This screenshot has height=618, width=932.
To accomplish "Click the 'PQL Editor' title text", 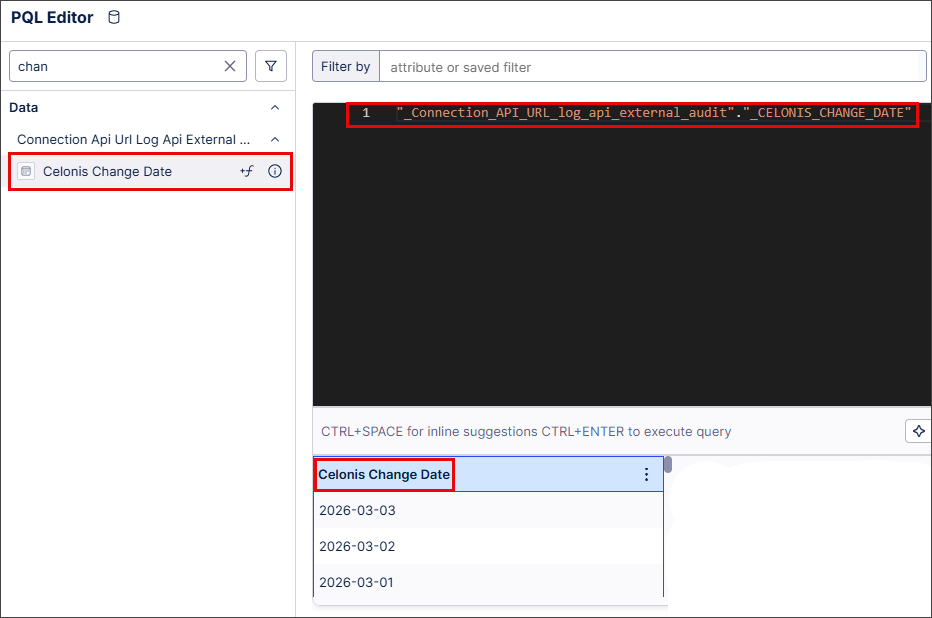I will 52,17.
